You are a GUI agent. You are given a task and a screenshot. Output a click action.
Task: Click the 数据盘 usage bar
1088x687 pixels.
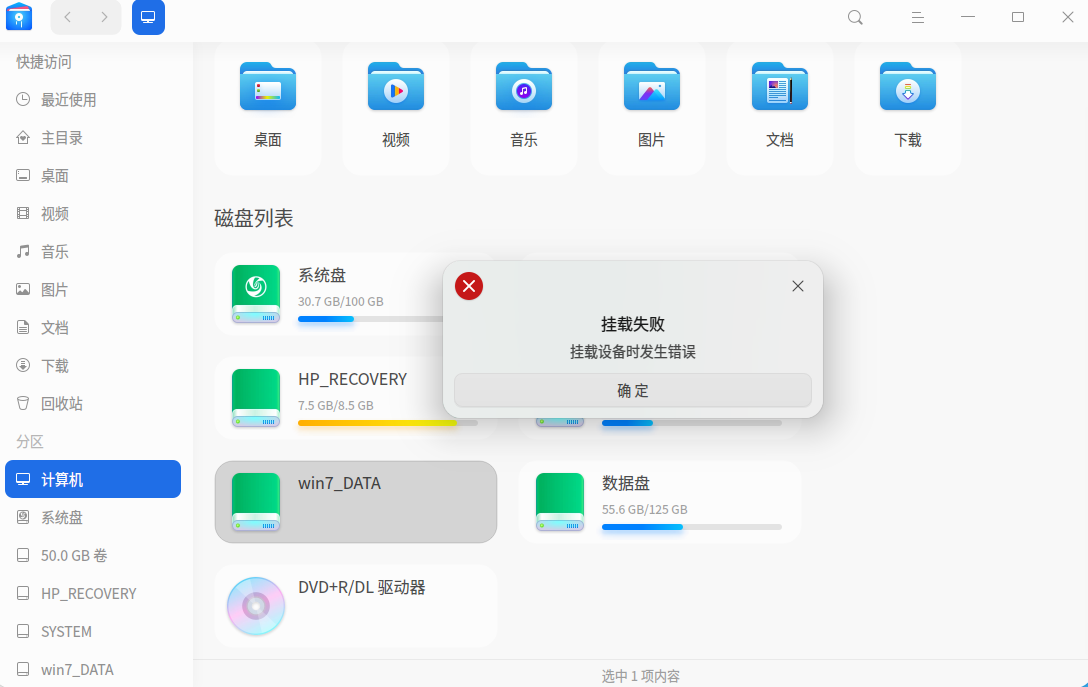[692, 527]
